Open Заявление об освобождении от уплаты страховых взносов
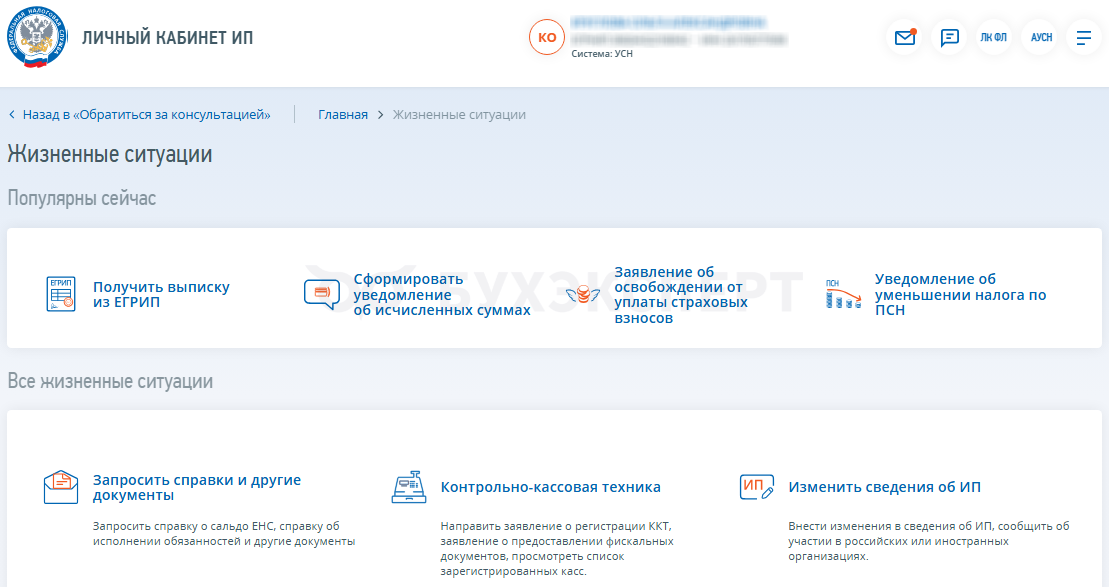The height and width of the screenshot is (587, 1109). [680, 295]
